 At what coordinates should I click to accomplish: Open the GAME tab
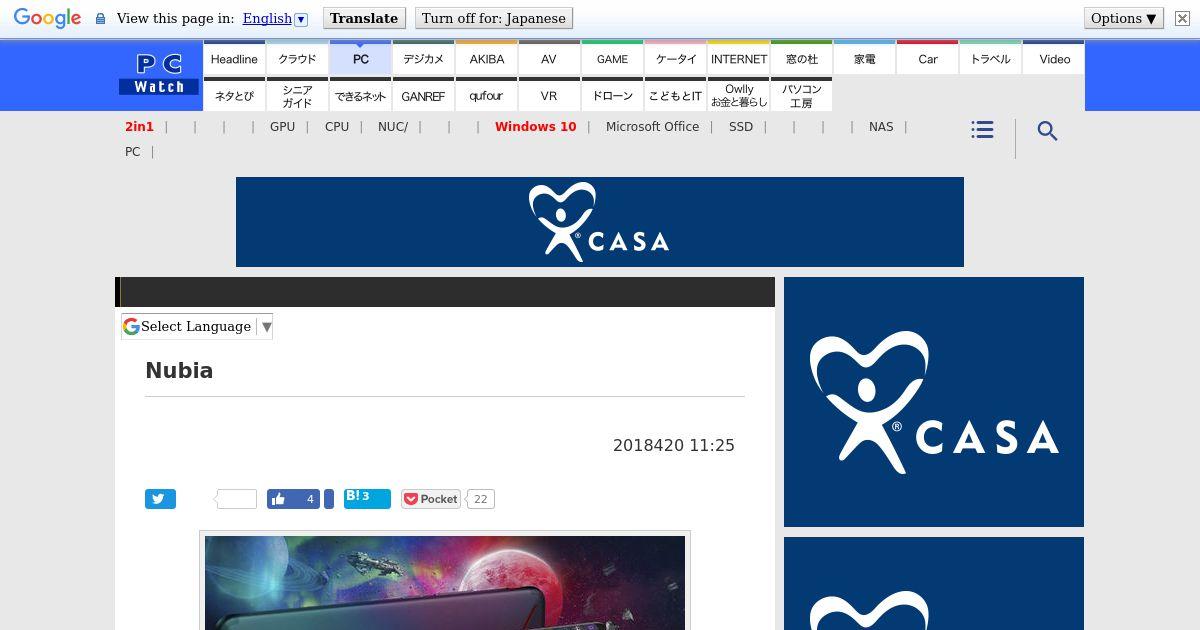tap(612, 59)
